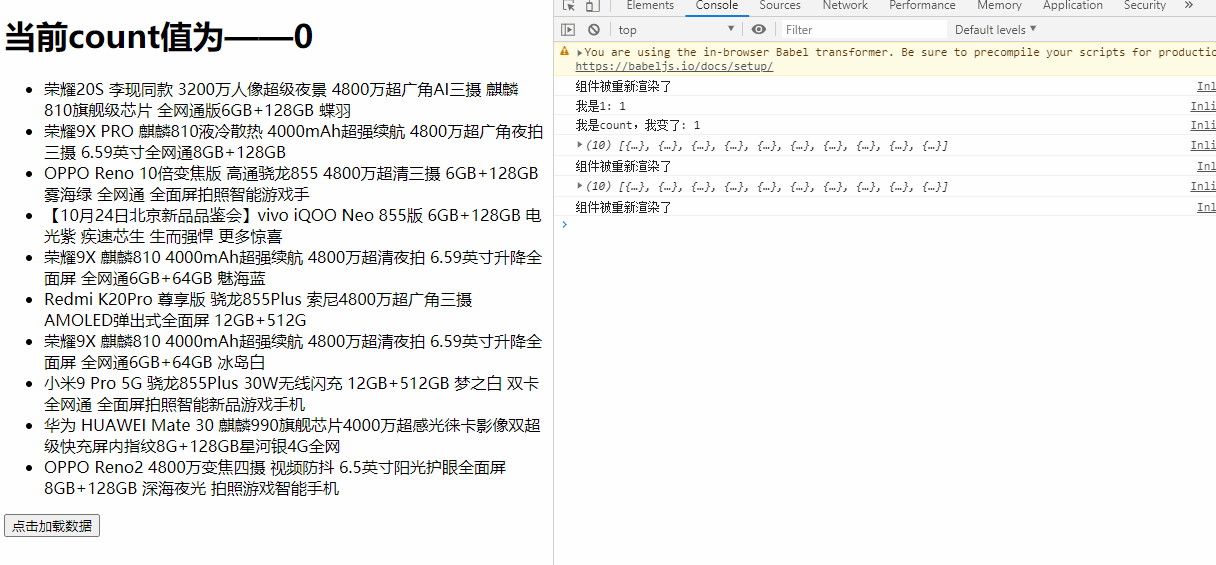
Task: Open the babeljs.io docs setup link
Action: click(x=674, y=66)
